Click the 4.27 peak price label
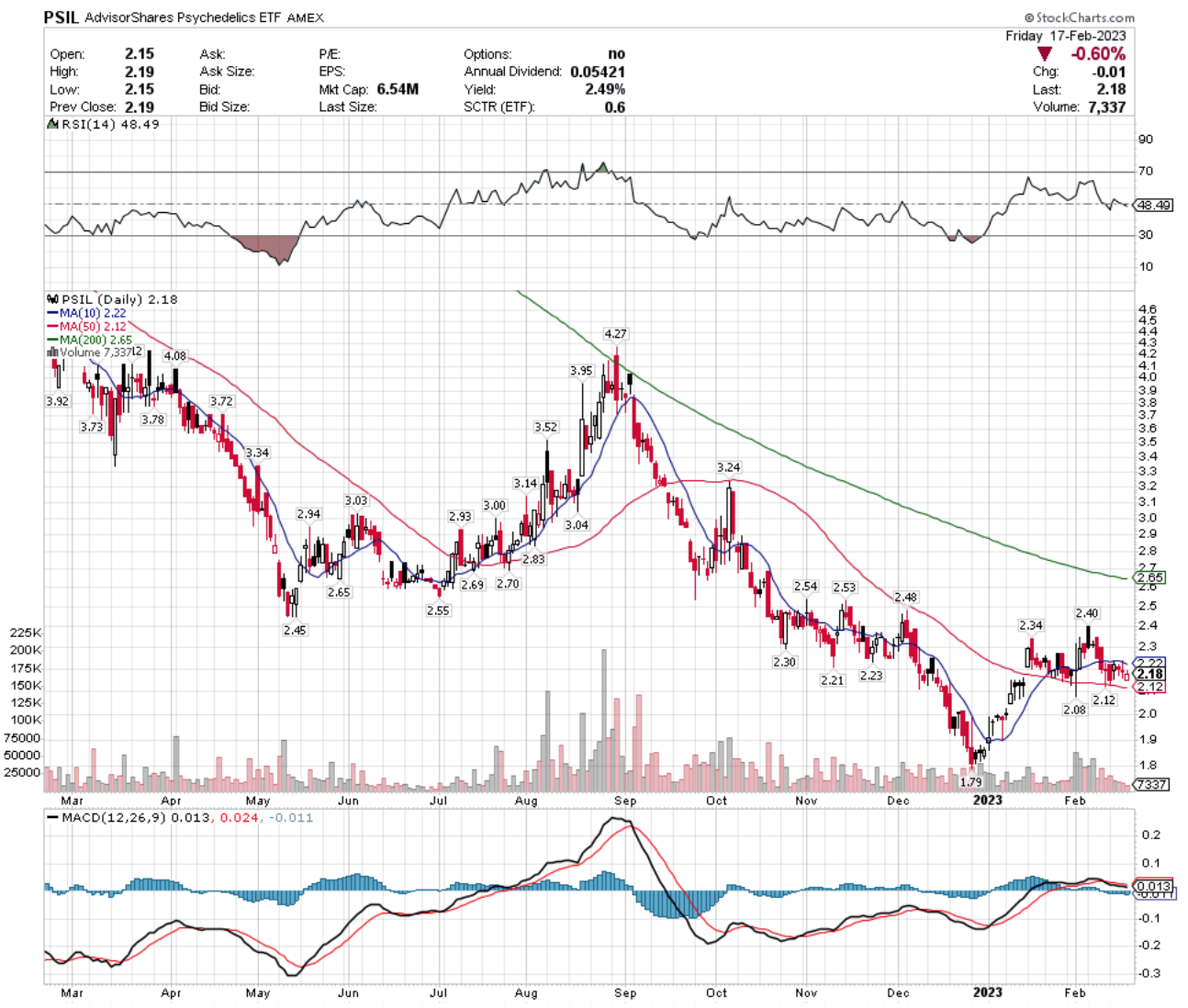This screenshot has height=1008, width=1188. (615, 333)
